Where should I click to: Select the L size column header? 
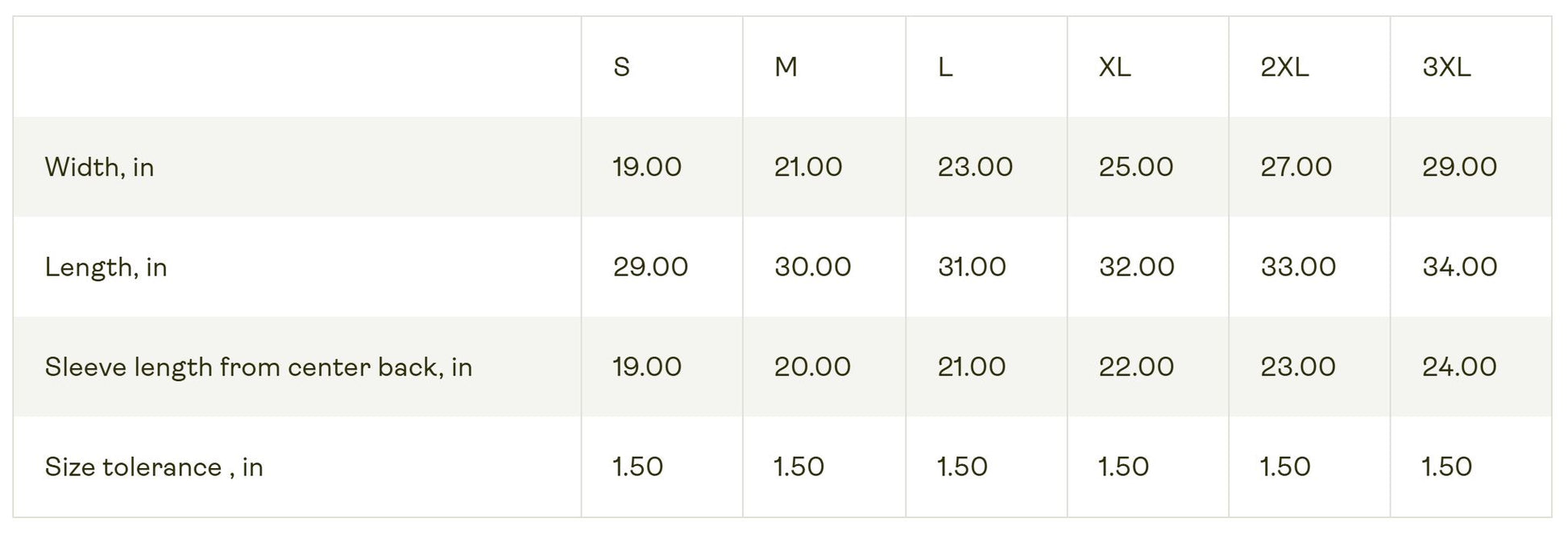pos(945,67)
